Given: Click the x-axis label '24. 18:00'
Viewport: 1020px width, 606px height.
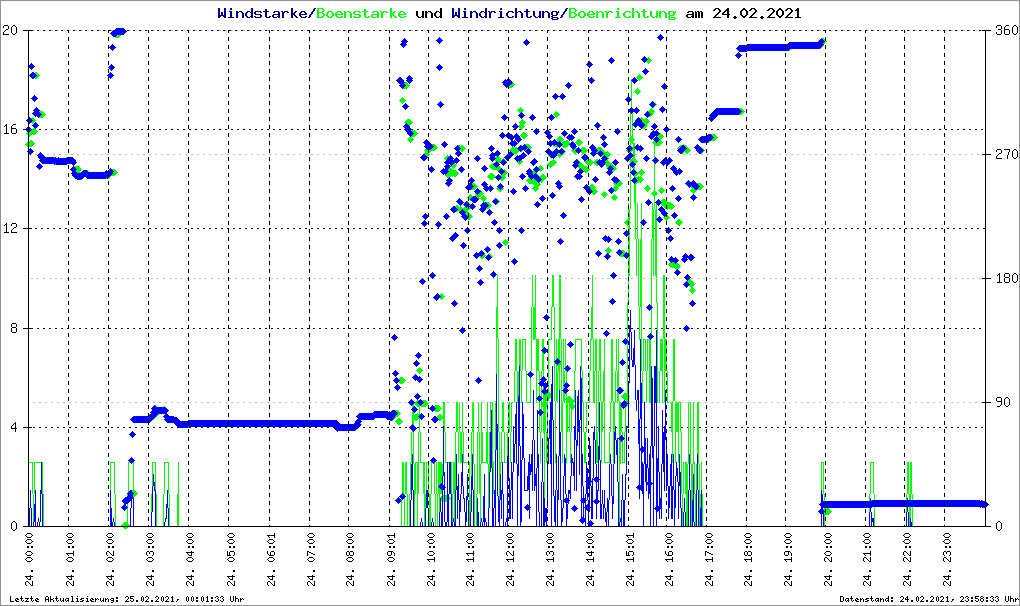Looking at the screenshot, I should tap(749, 559).
